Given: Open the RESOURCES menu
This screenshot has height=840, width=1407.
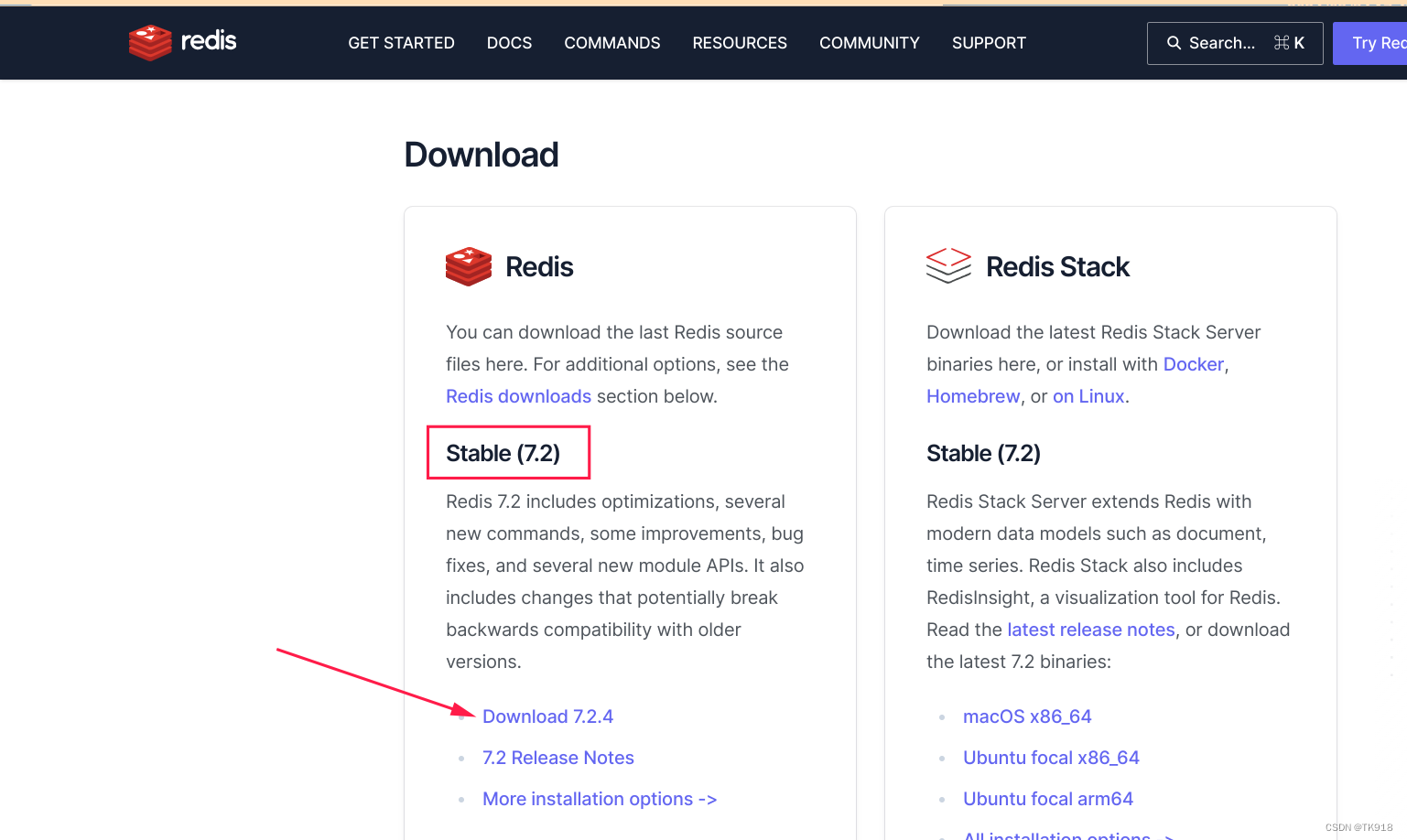Looking at the screenshot, I should tap(740, 43).
